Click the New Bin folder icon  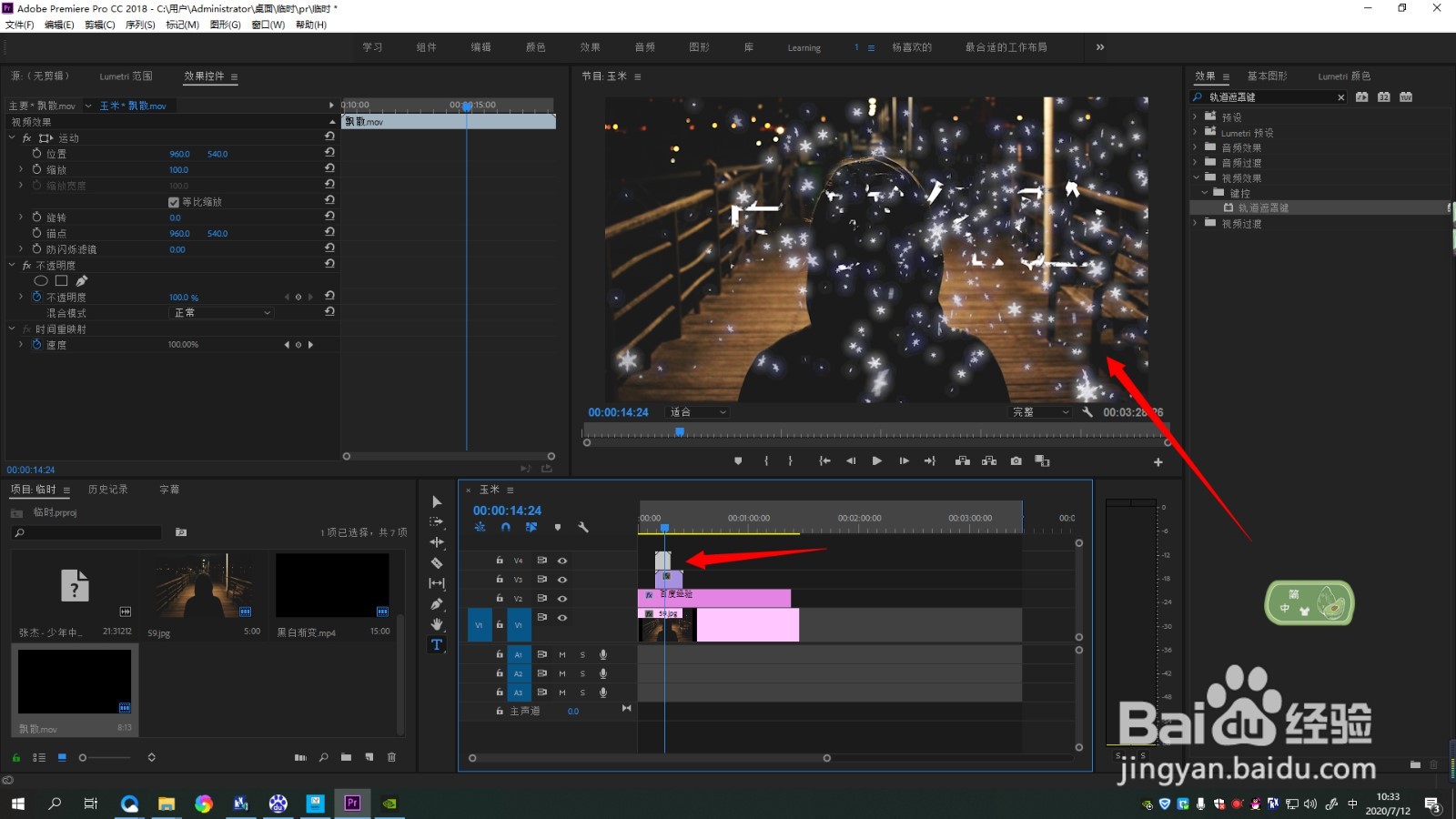[x=346, y=757]
